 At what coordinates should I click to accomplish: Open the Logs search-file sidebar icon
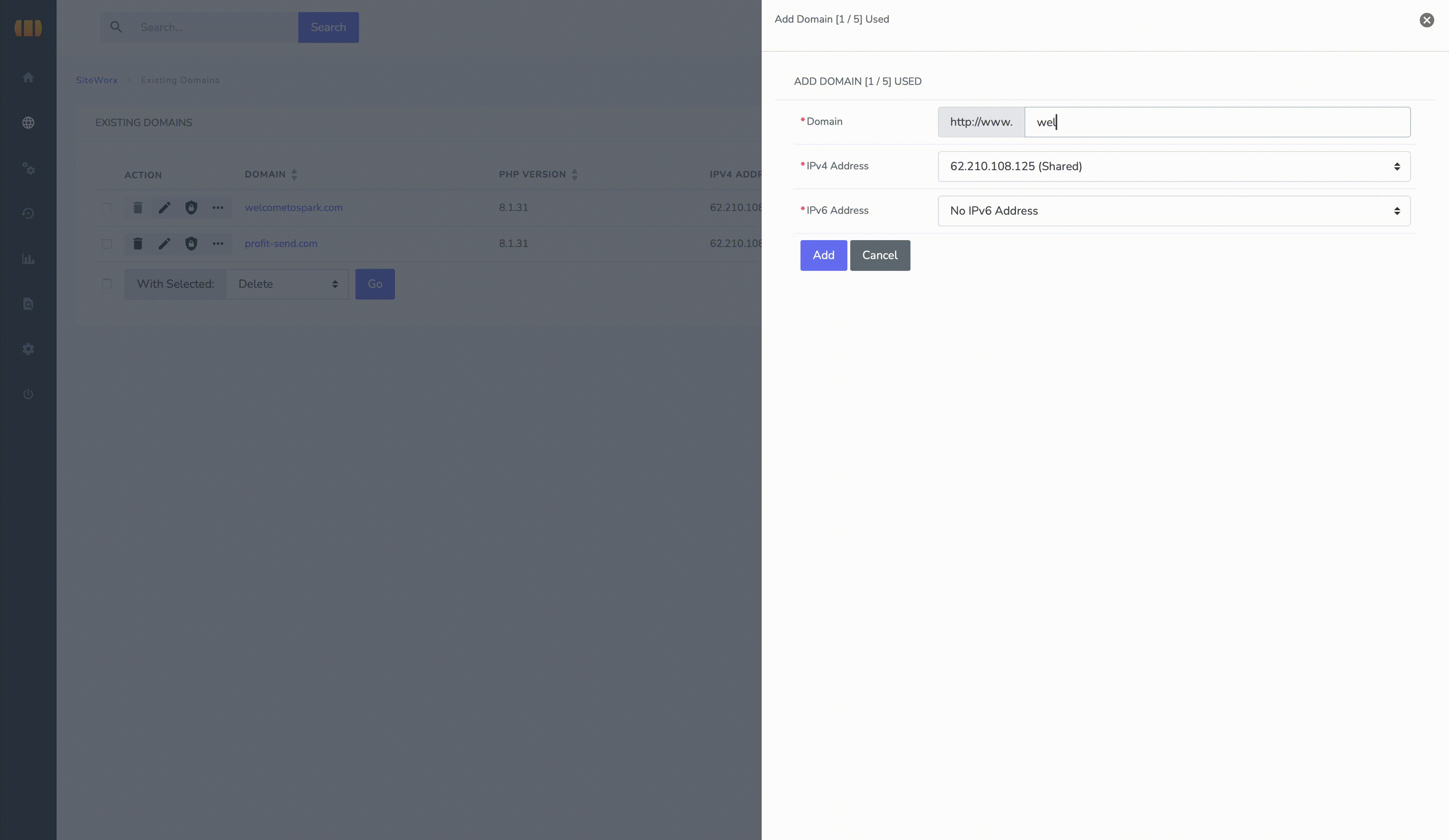(28, 304)
